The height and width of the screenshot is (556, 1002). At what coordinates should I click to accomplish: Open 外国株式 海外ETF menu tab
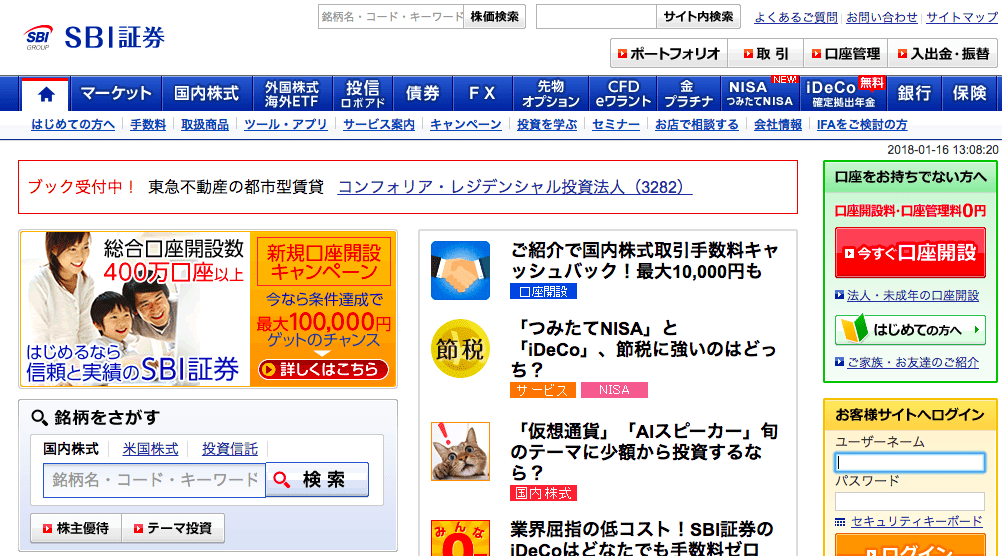click(292, 93)
